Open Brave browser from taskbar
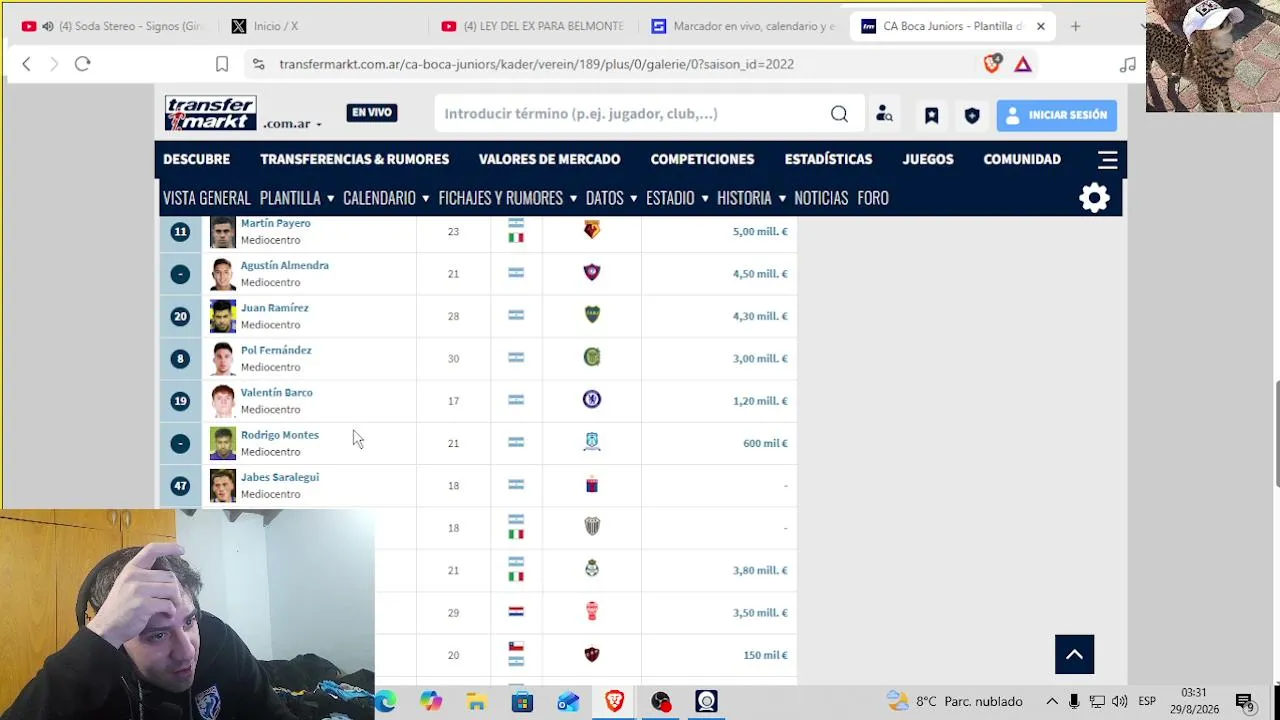The height and width of the screenshot is (720, 1280). point(614,701)
